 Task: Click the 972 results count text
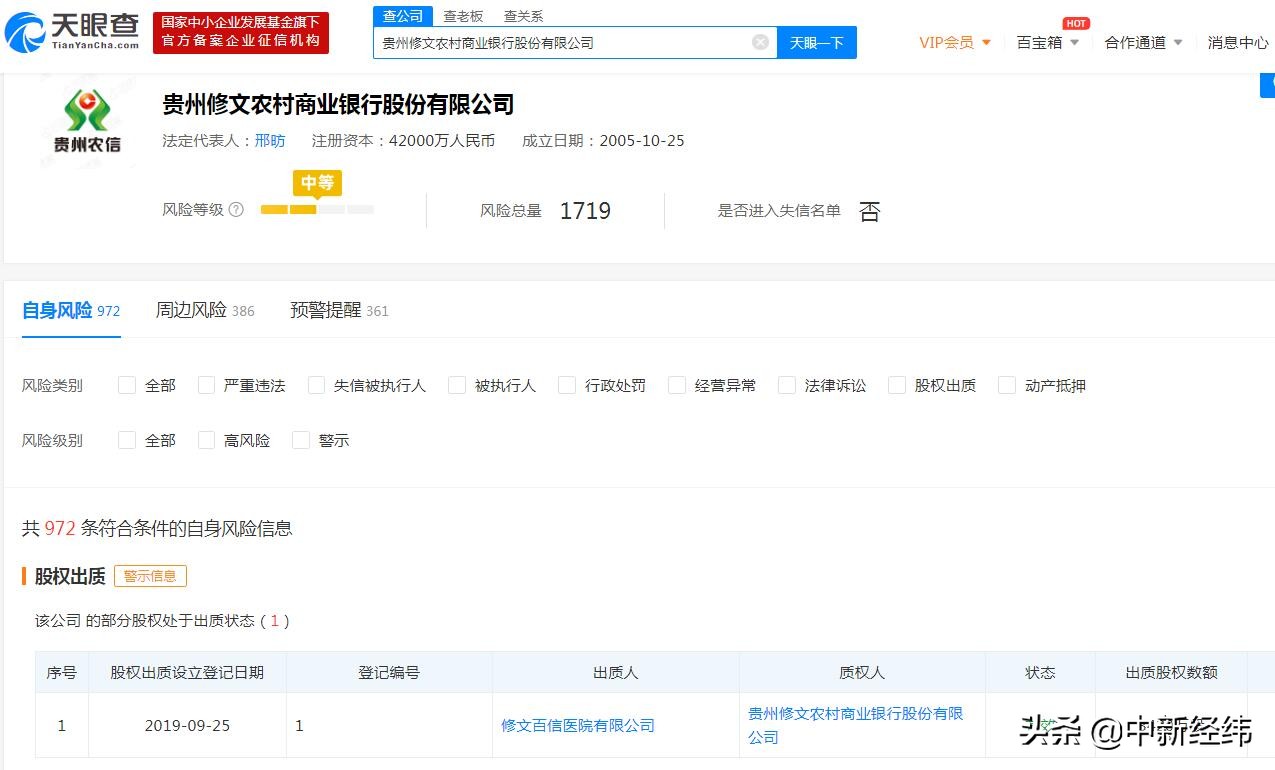[60, 528]
